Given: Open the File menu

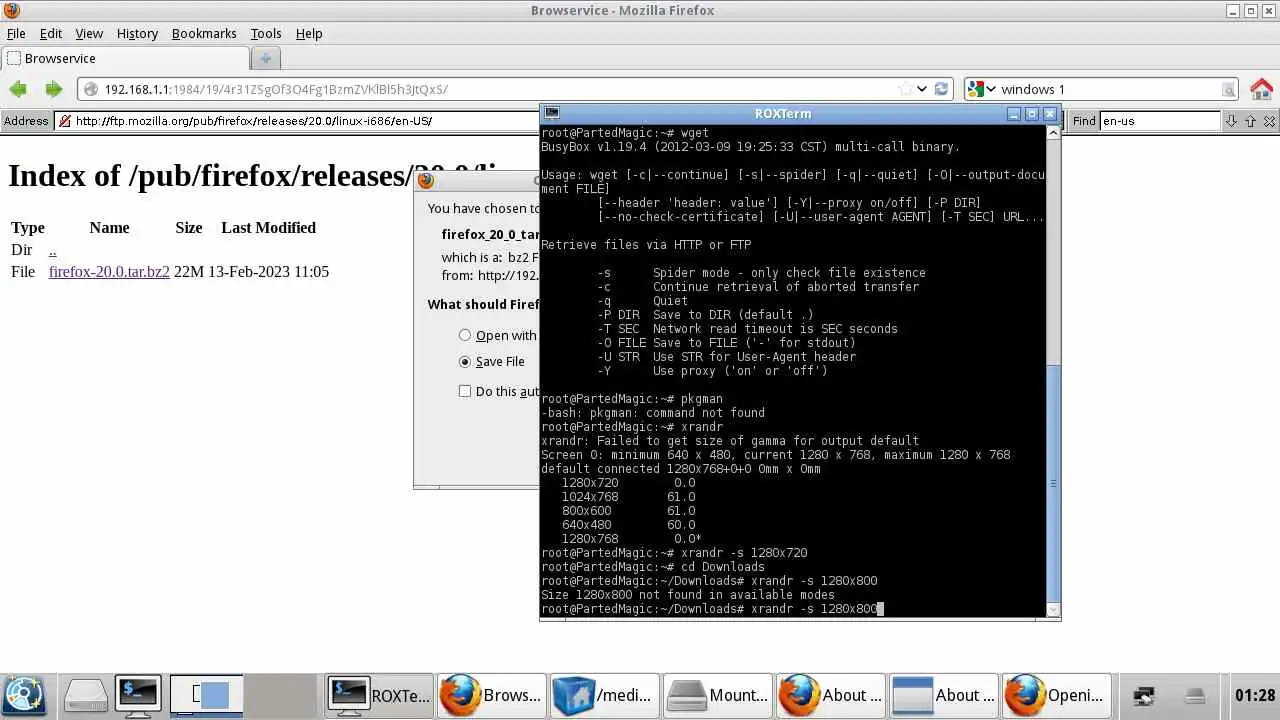Looking at the screenshot, I should (16, 33).
